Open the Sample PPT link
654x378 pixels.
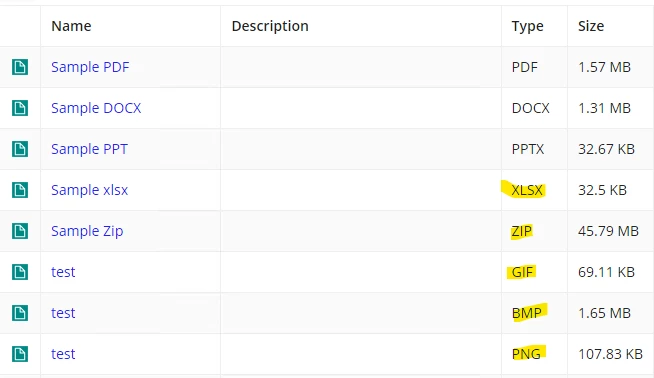point(89,149)
